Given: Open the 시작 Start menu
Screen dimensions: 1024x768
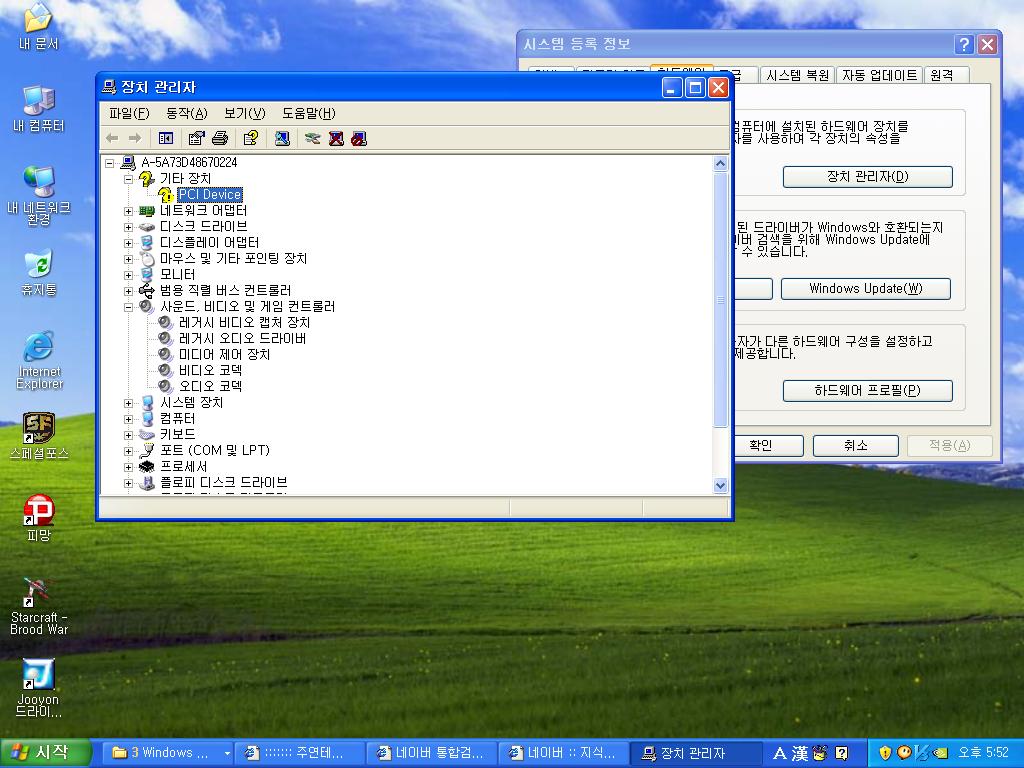Looking at the screenshot, I should click(44, 753).
